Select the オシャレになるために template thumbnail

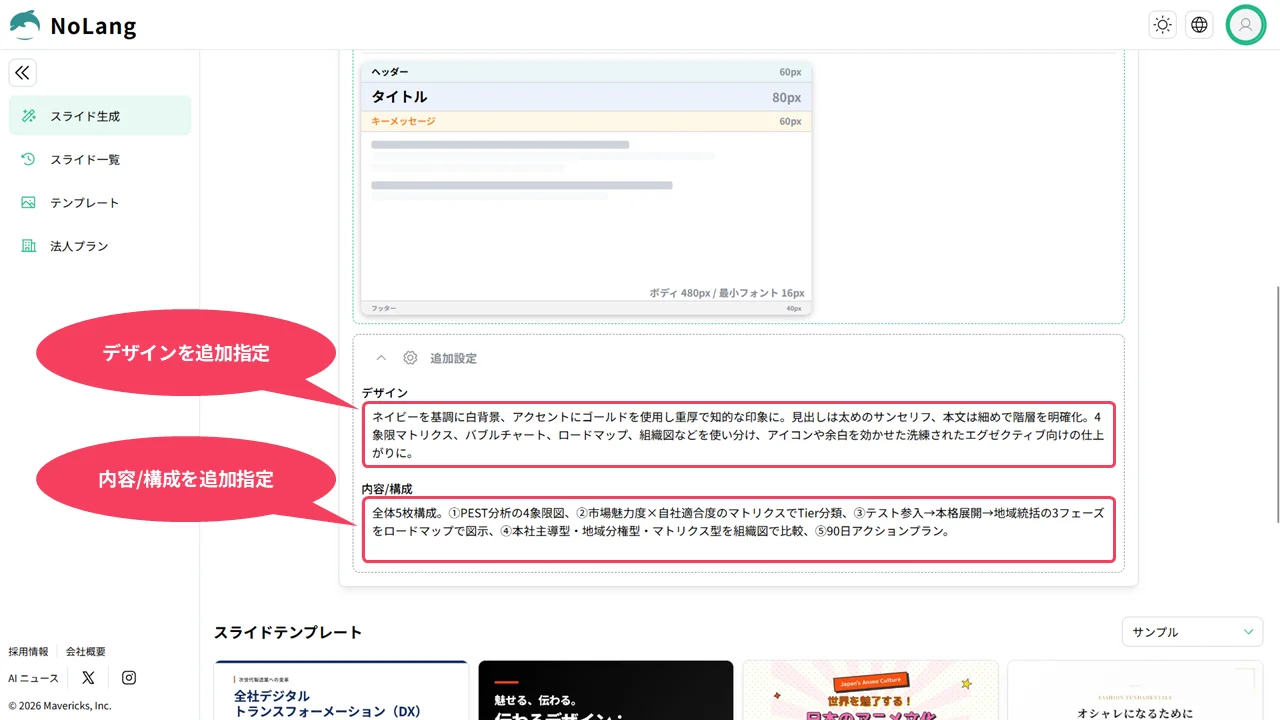click(x=1135, y=690)
